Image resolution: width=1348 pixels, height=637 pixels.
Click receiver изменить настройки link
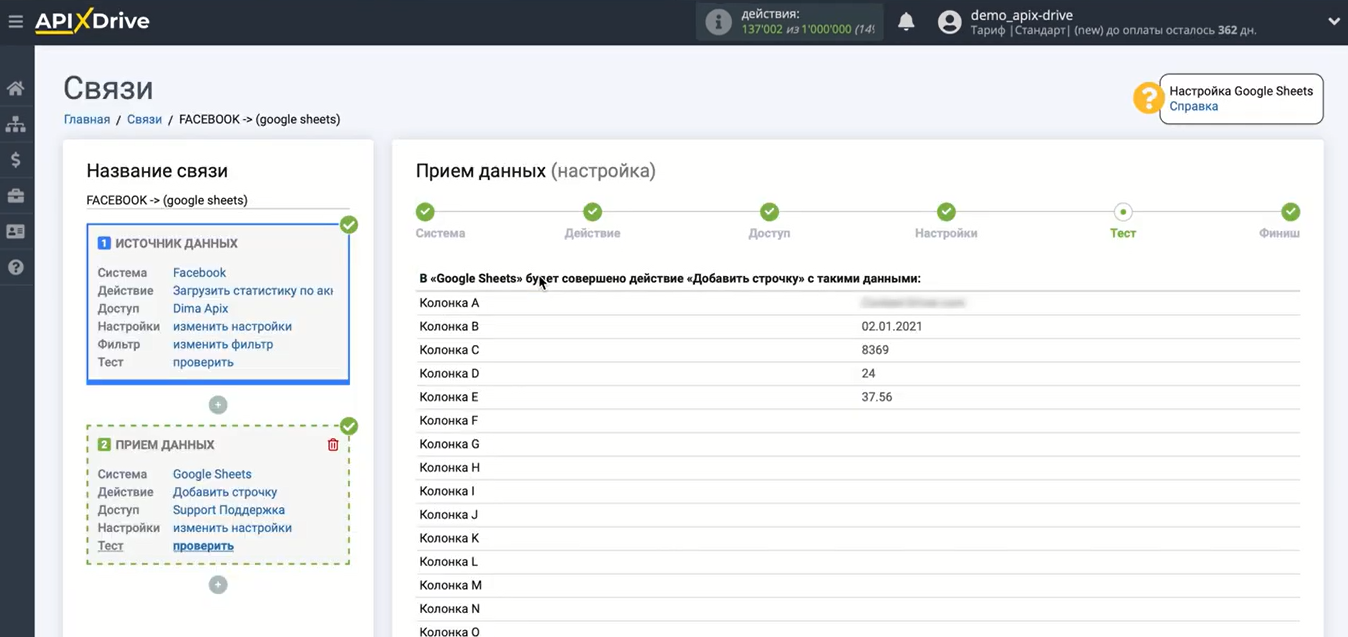click(232, 528)
